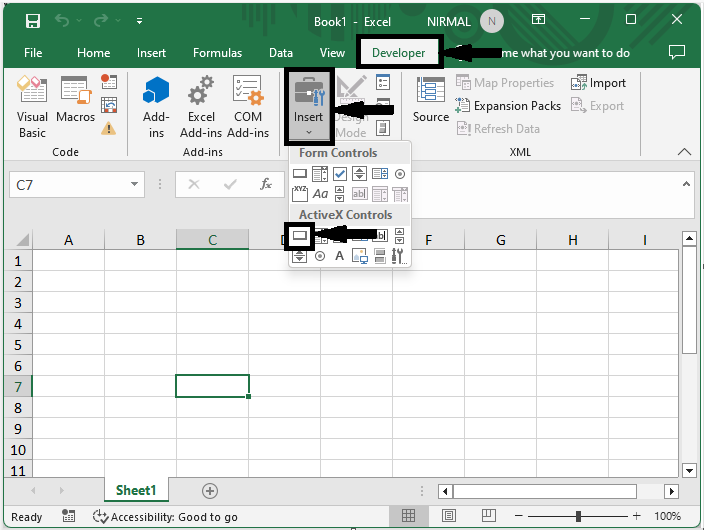
Task: Collapse the ribbon
Action: point(684,152)
